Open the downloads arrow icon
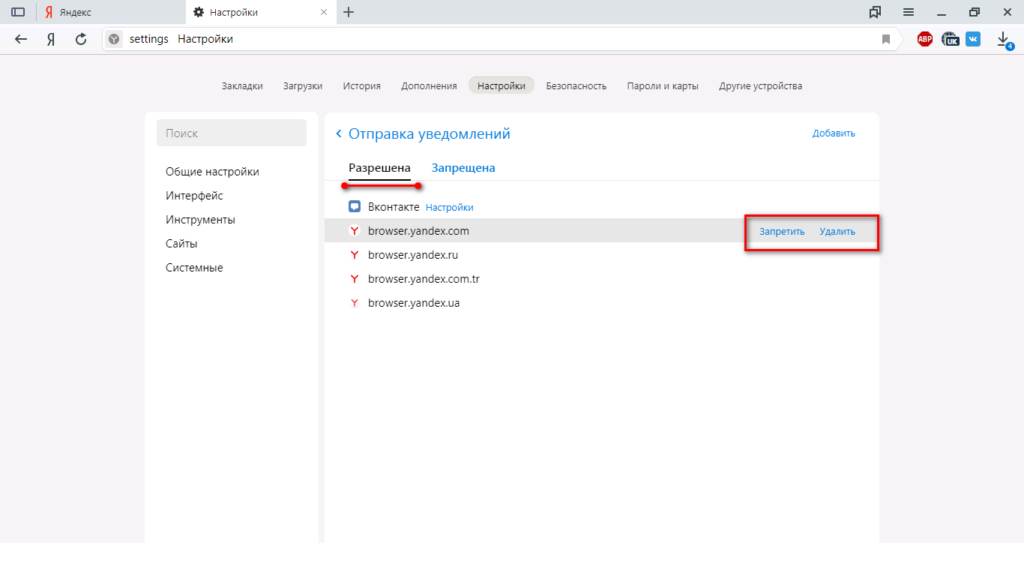Image resolution: width=1024 pixels, height=576 pixels. pos(1004,39)
